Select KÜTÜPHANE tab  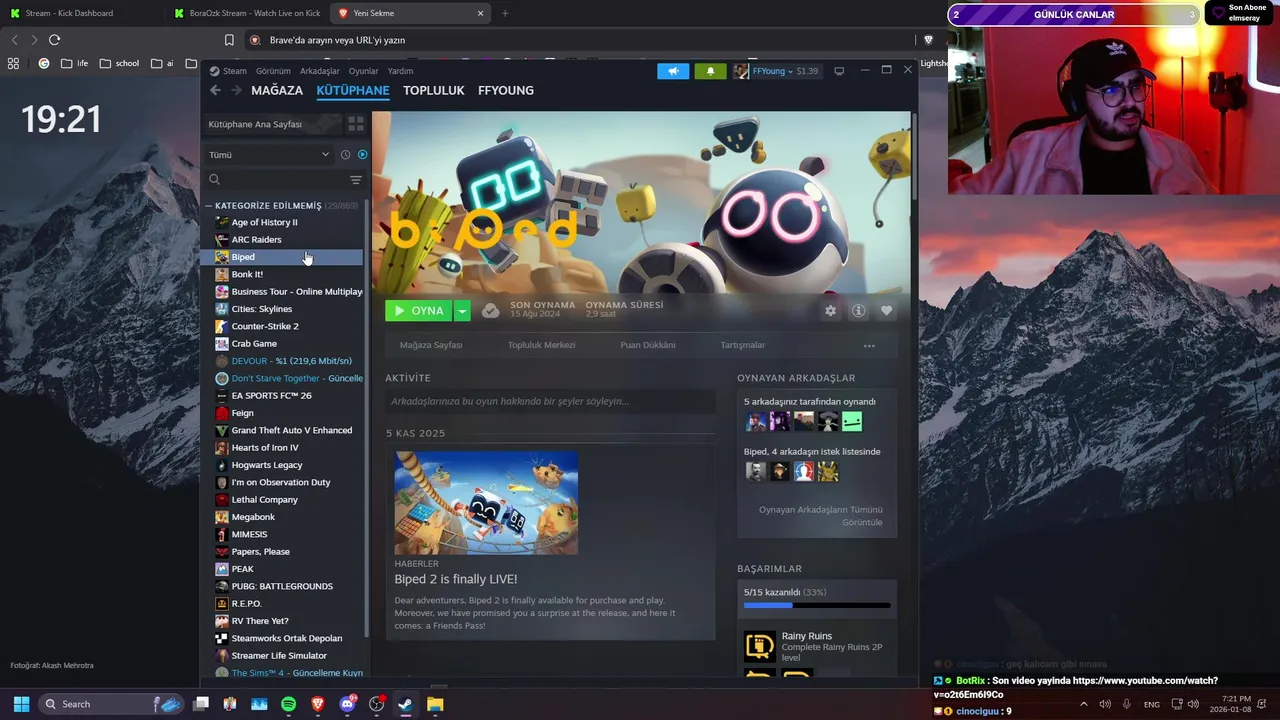pyautogui.click(x=353, y=90)
